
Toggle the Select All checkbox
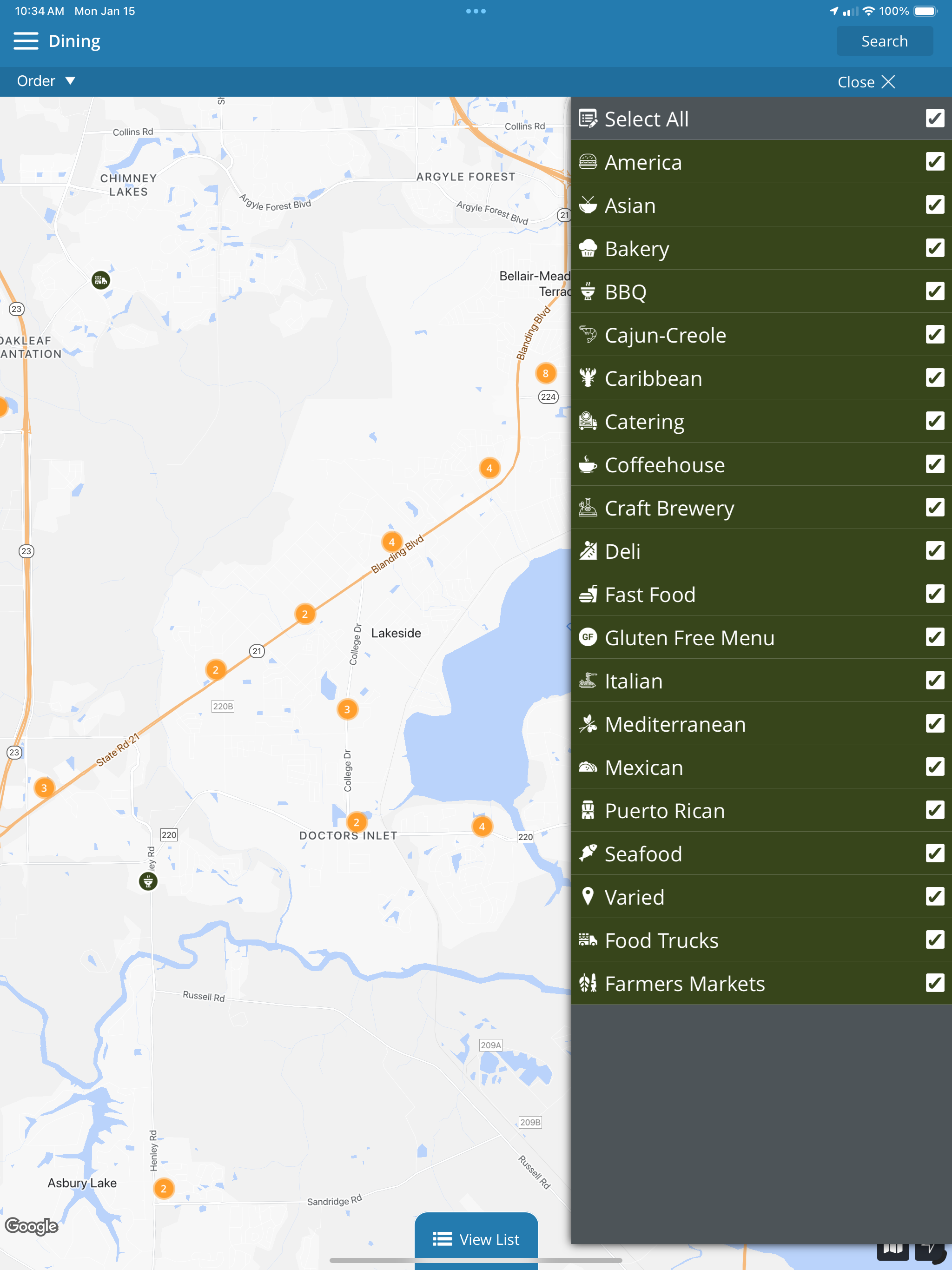[x=935, y=118]
